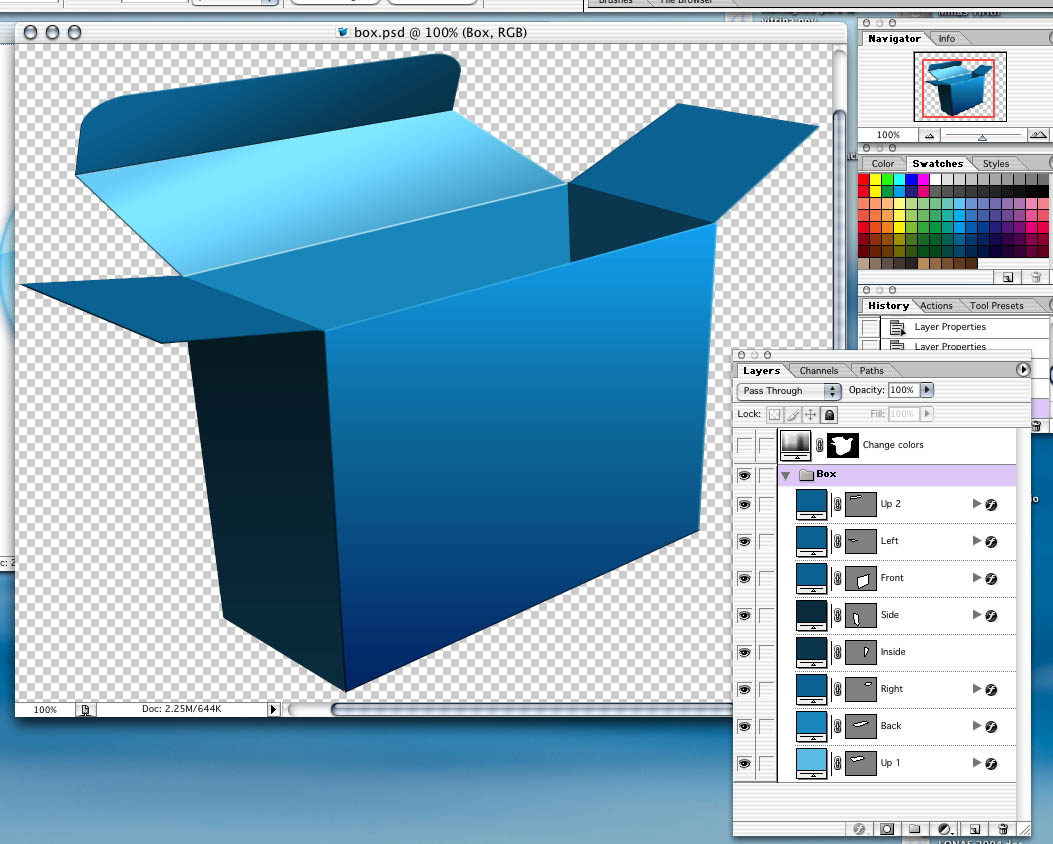
Task: Hide the Up 2 layer visibility
Action: [744, 505]
